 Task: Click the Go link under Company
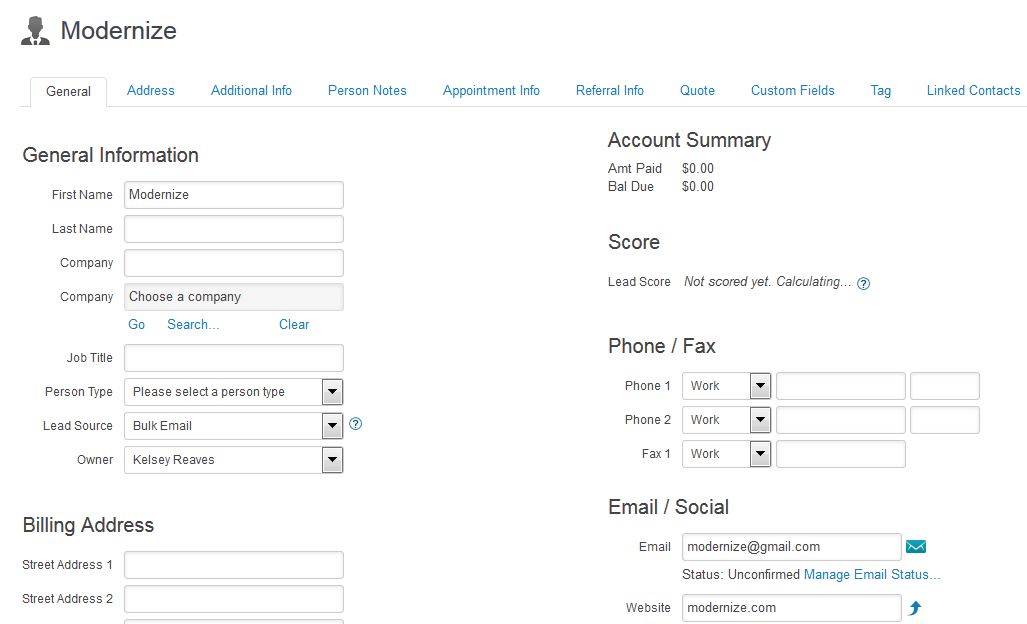click(x=137, y=324)
